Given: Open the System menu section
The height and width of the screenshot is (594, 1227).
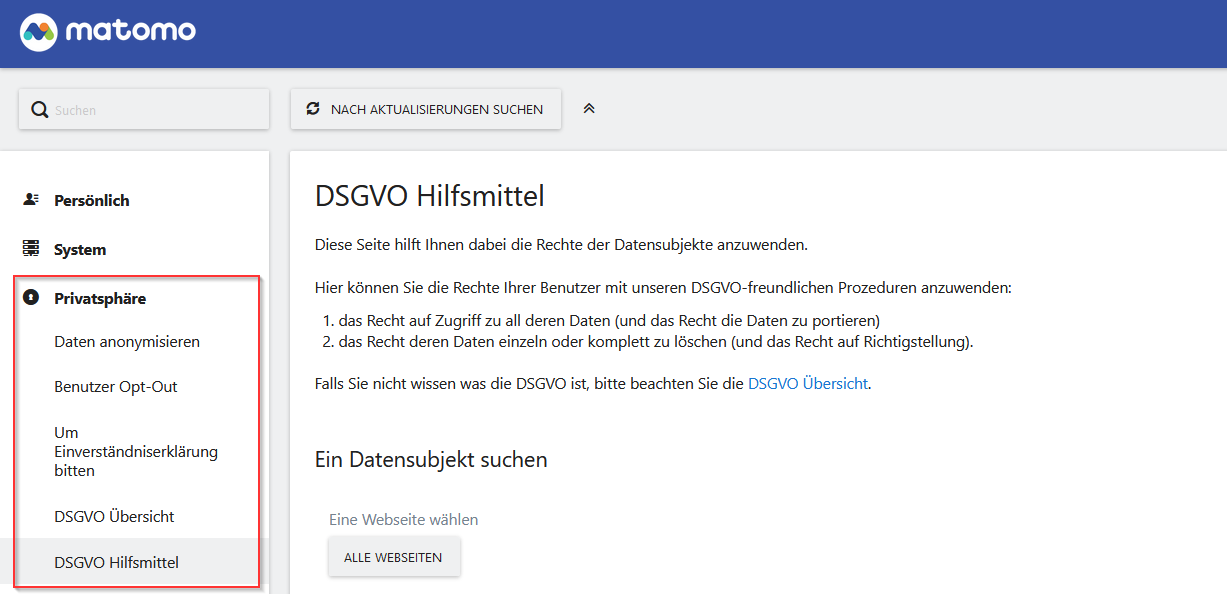Looking at the screenshot, I should 80,249.
